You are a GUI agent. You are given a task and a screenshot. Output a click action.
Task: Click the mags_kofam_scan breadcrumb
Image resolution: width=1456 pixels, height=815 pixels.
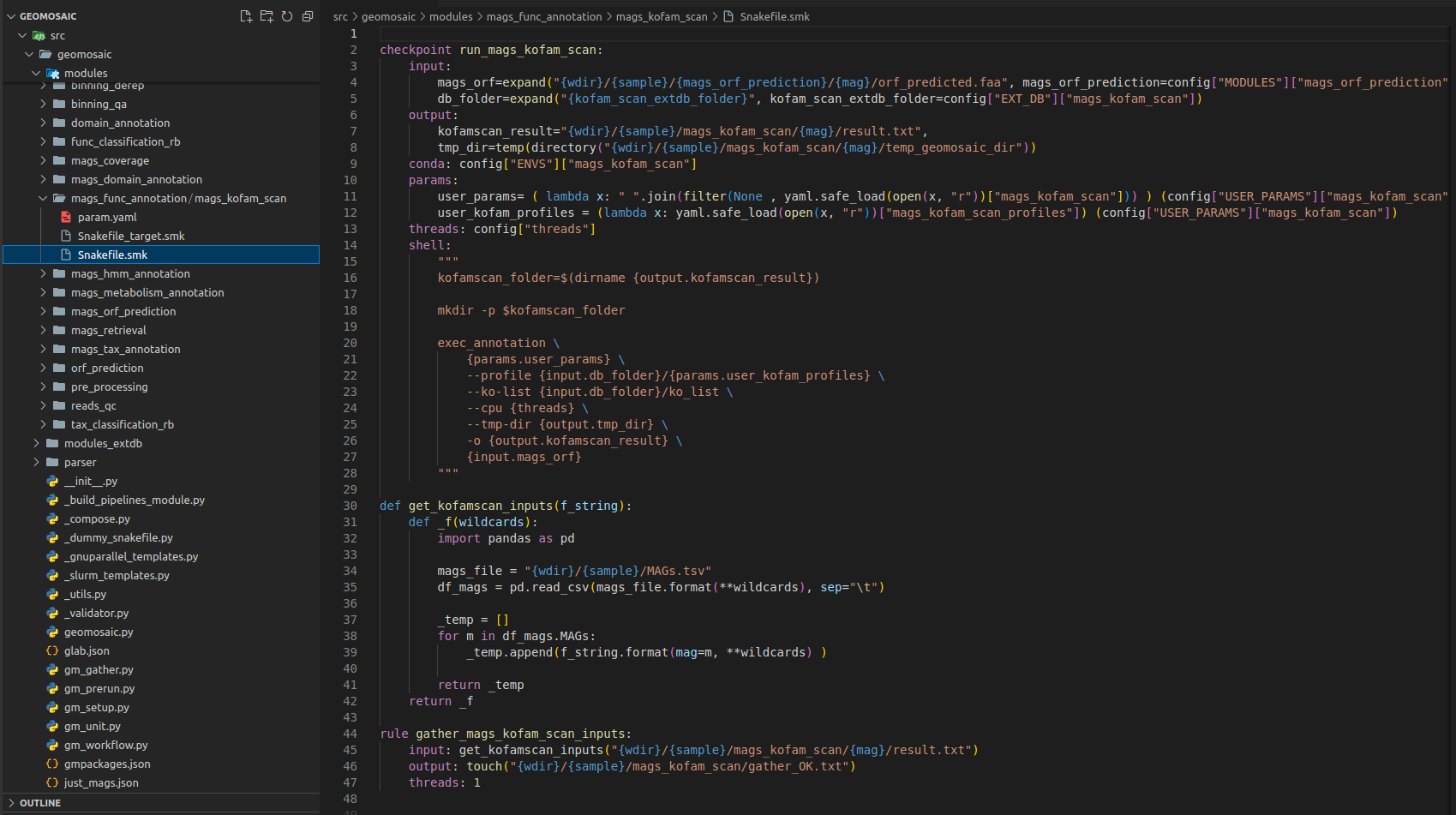pos(662,16)
